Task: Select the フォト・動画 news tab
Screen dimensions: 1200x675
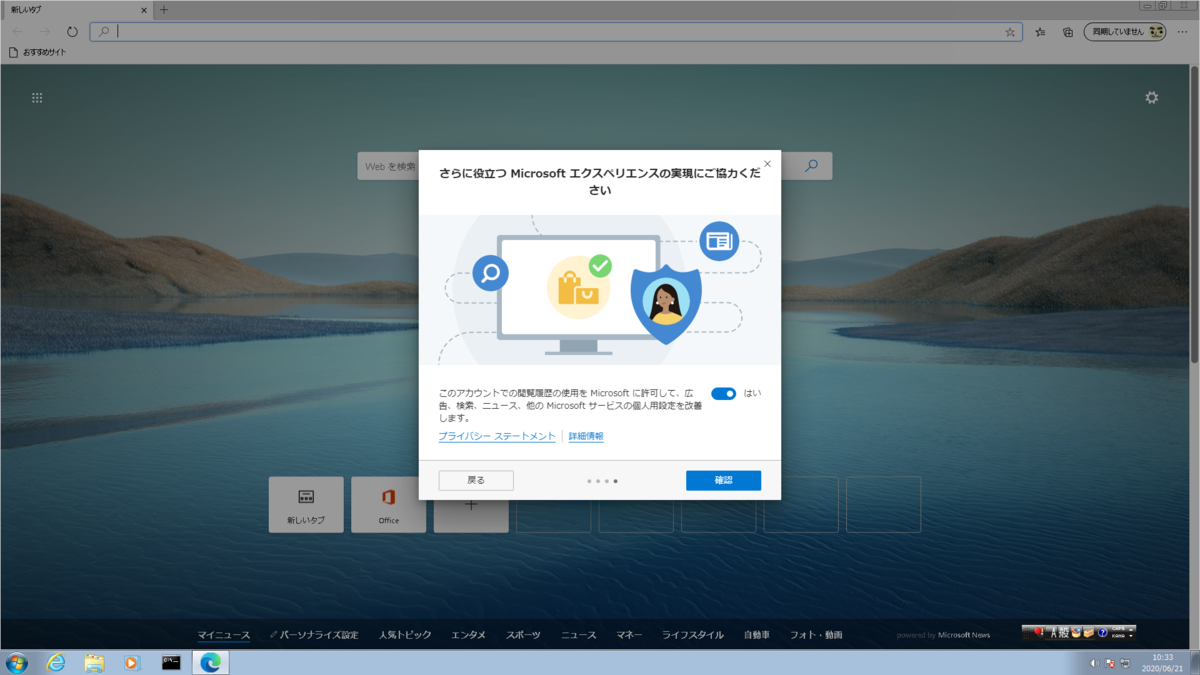Action: 816,635
